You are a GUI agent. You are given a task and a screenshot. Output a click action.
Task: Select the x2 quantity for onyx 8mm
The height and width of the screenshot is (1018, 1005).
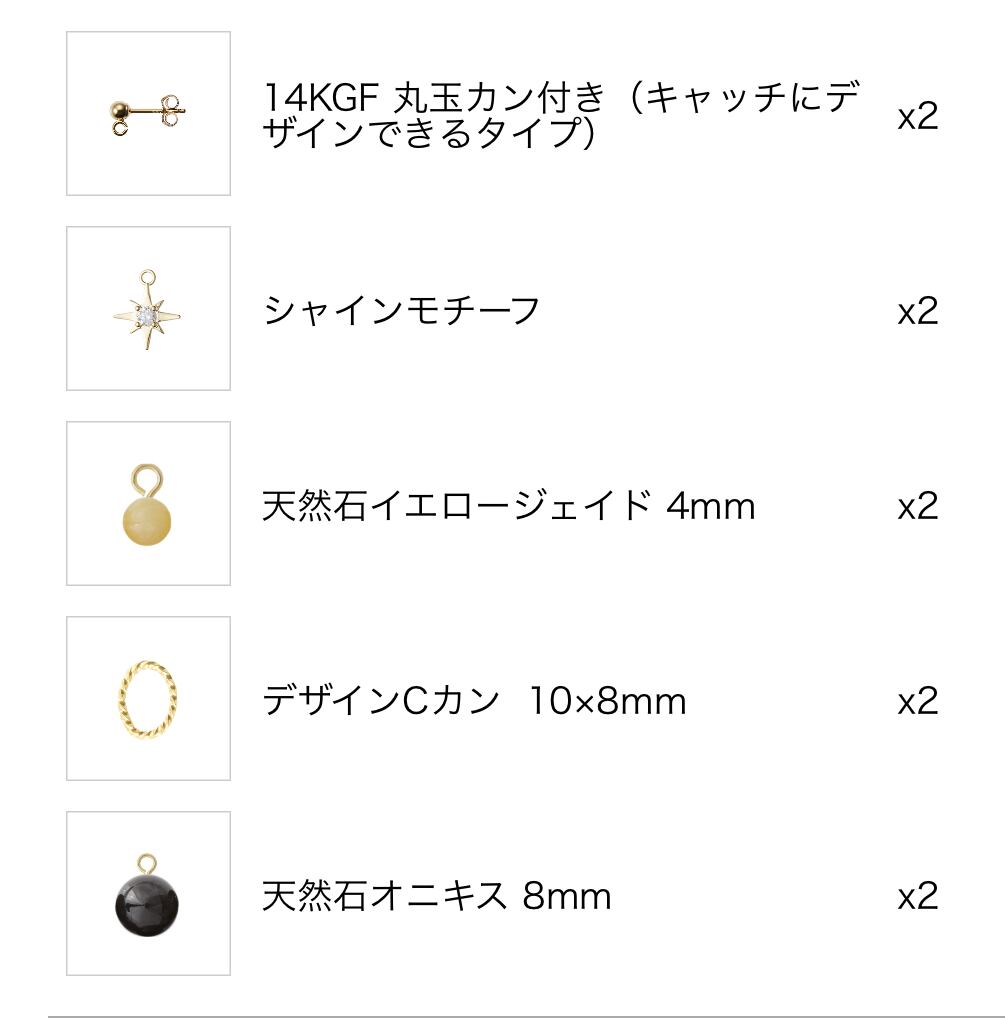[x=917, y=896]
